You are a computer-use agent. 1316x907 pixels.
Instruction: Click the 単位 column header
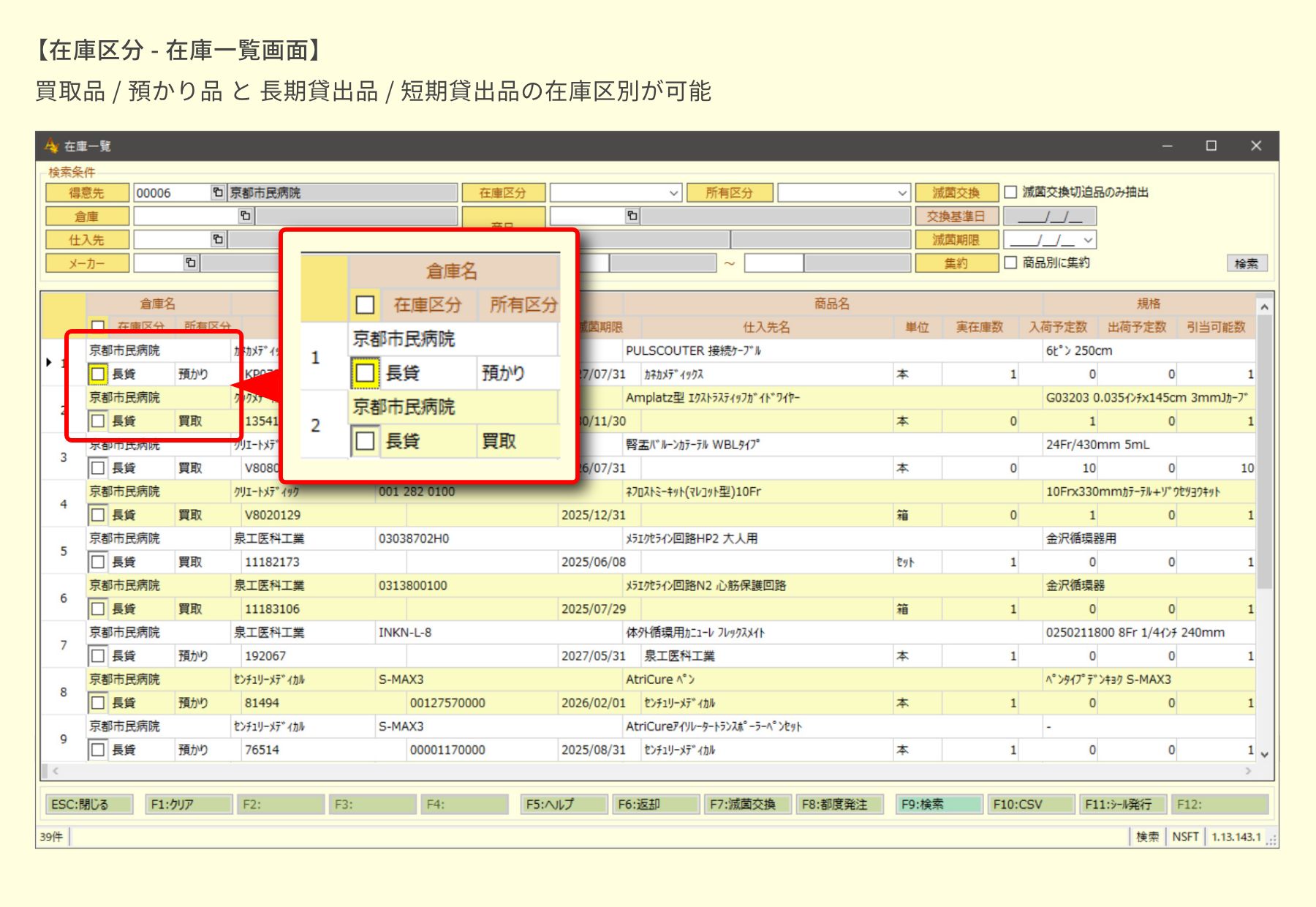918,327
